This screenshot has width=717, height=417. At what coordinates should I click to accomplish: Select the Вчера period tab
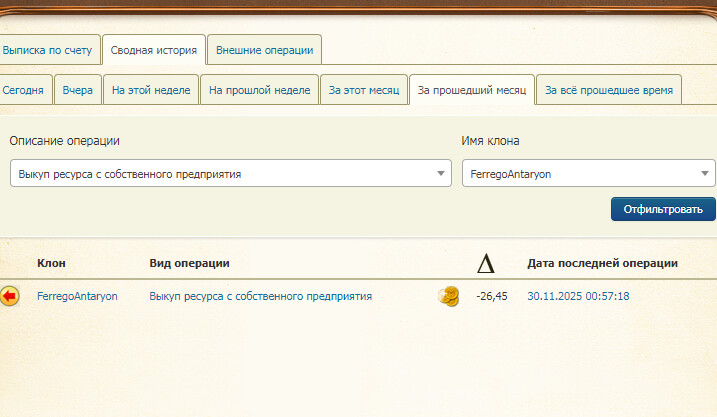78,90
